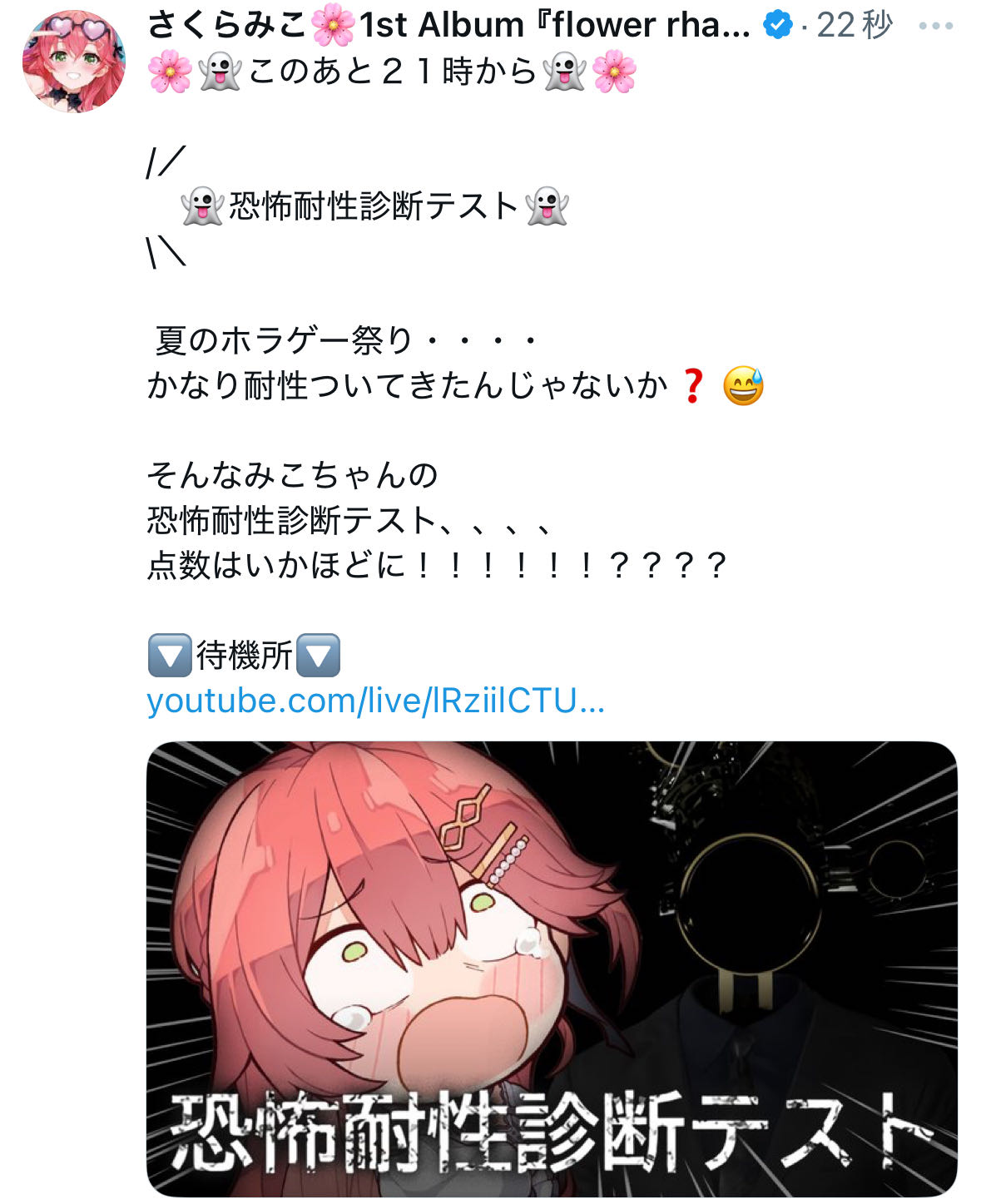The height and width of the screenshot is (1204, 981).
Task: Click cherry blossom emoji ending the first line
Action: pyautogui.click(x=615, y=72)
